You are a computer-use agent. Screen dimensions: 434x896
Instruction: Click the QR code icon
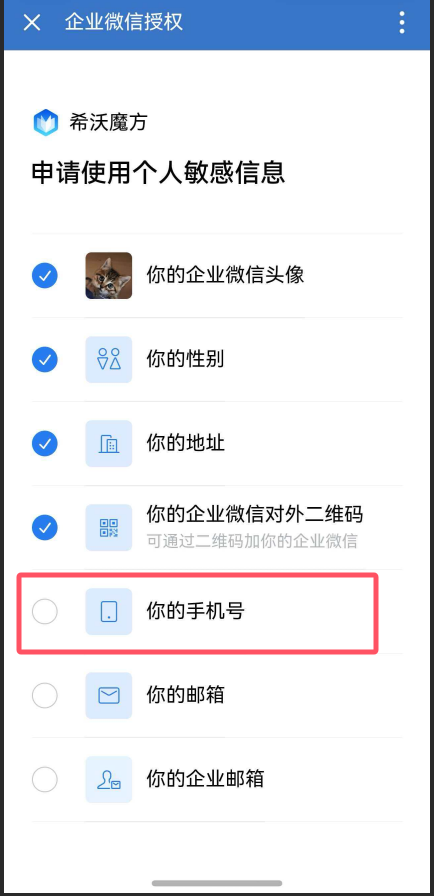tap(108, 527)
